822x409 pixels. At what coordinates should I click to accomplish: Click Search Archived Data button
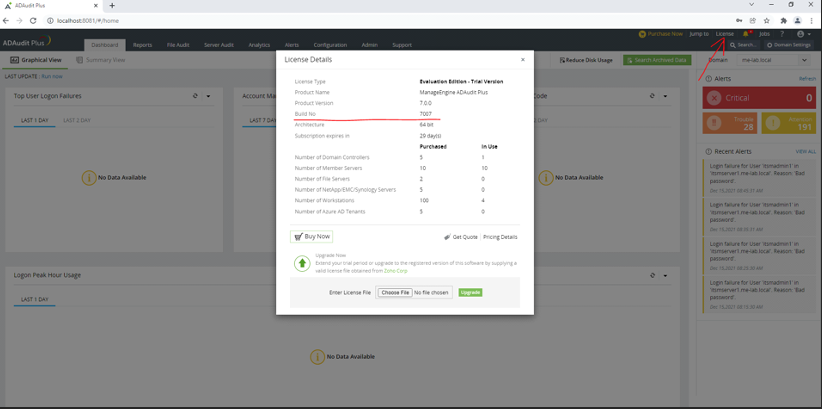point(657,60)
